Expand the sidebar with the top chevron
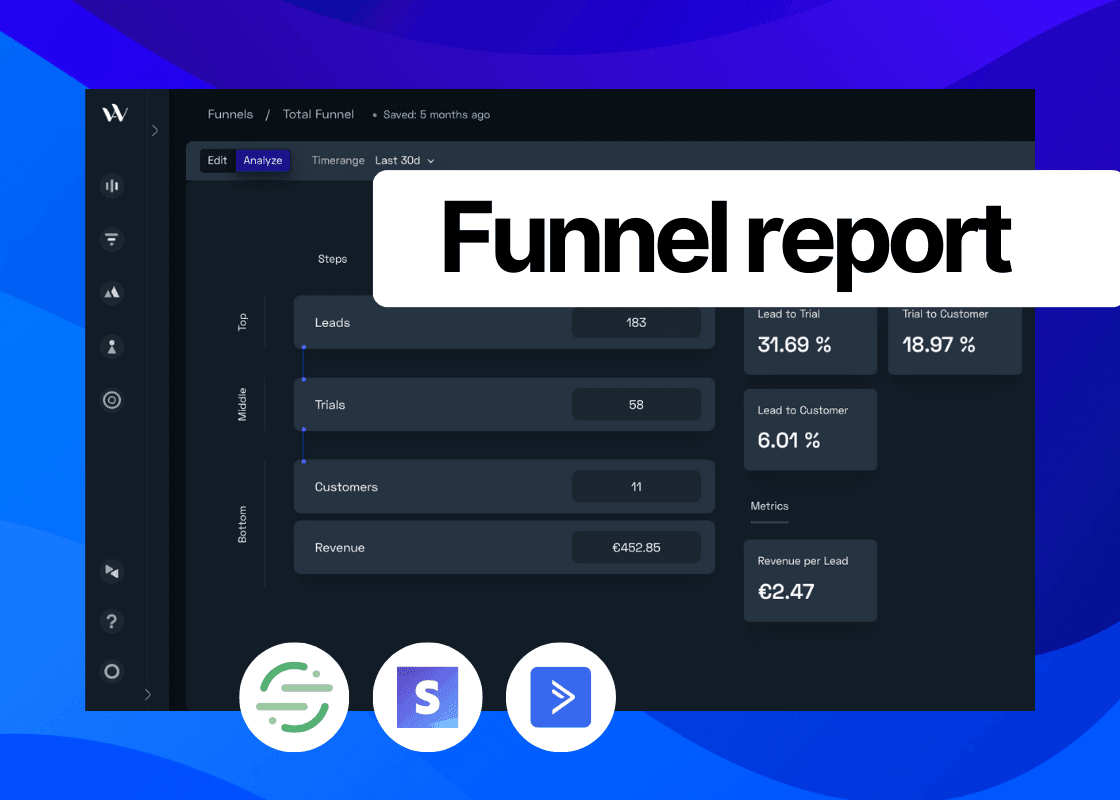Screen dimensions: 1120x800 [155, 130]
